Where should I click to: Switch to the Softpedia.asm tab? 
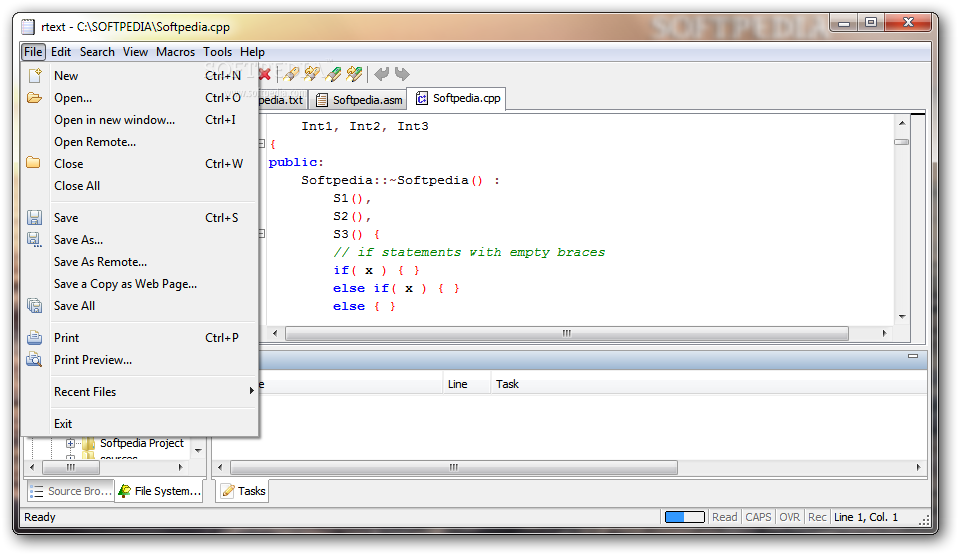click(358, 100)
